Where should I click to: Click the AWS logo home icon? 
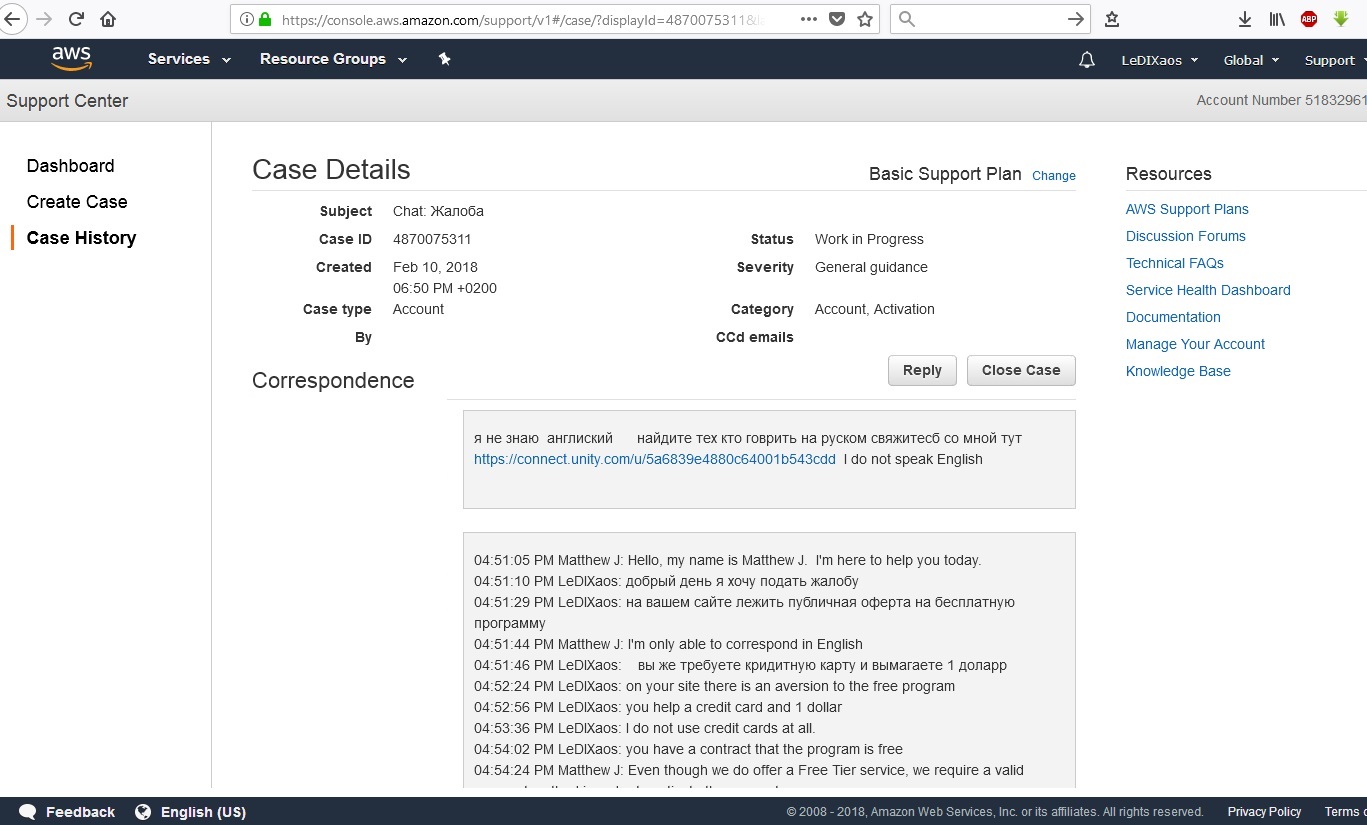[72, 59]
